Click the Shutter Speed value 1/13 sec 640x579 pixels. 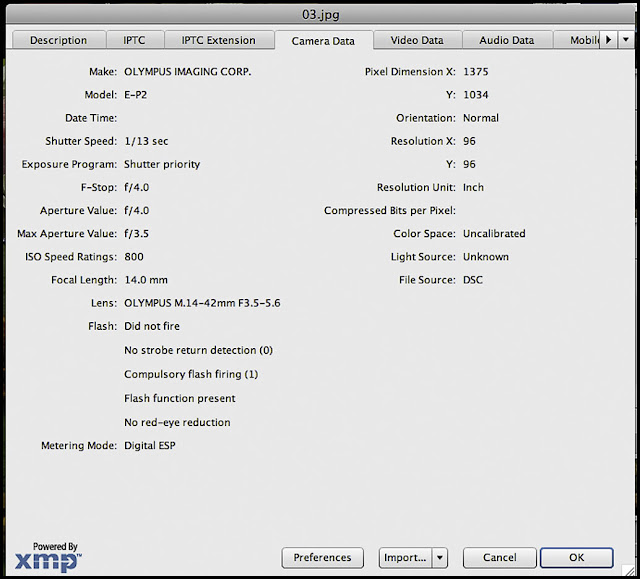tap(146, 141)
